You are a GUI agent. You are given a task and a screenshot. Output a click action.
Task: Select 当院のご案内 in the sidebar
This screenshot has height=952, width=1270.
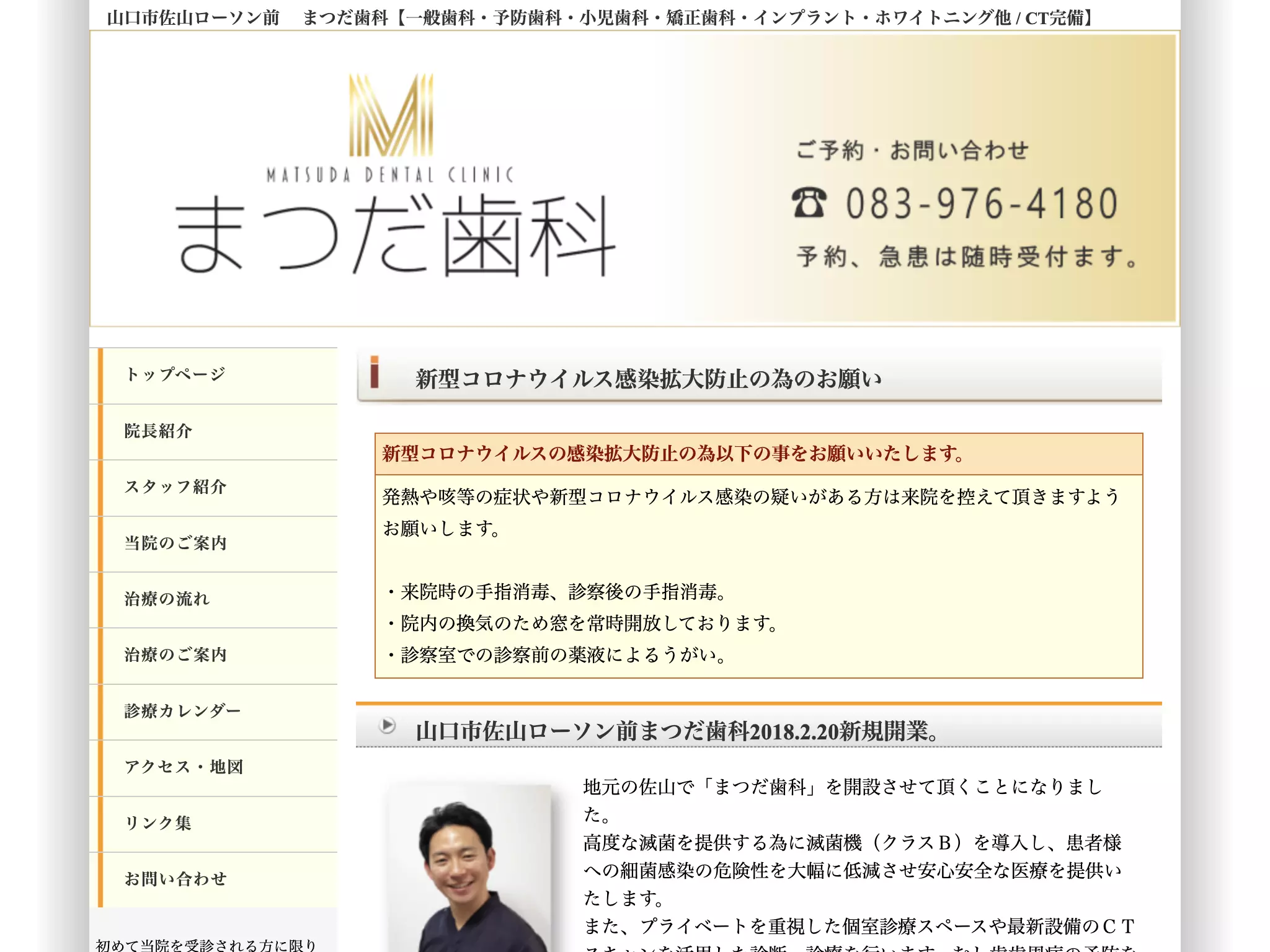(213, 544)
